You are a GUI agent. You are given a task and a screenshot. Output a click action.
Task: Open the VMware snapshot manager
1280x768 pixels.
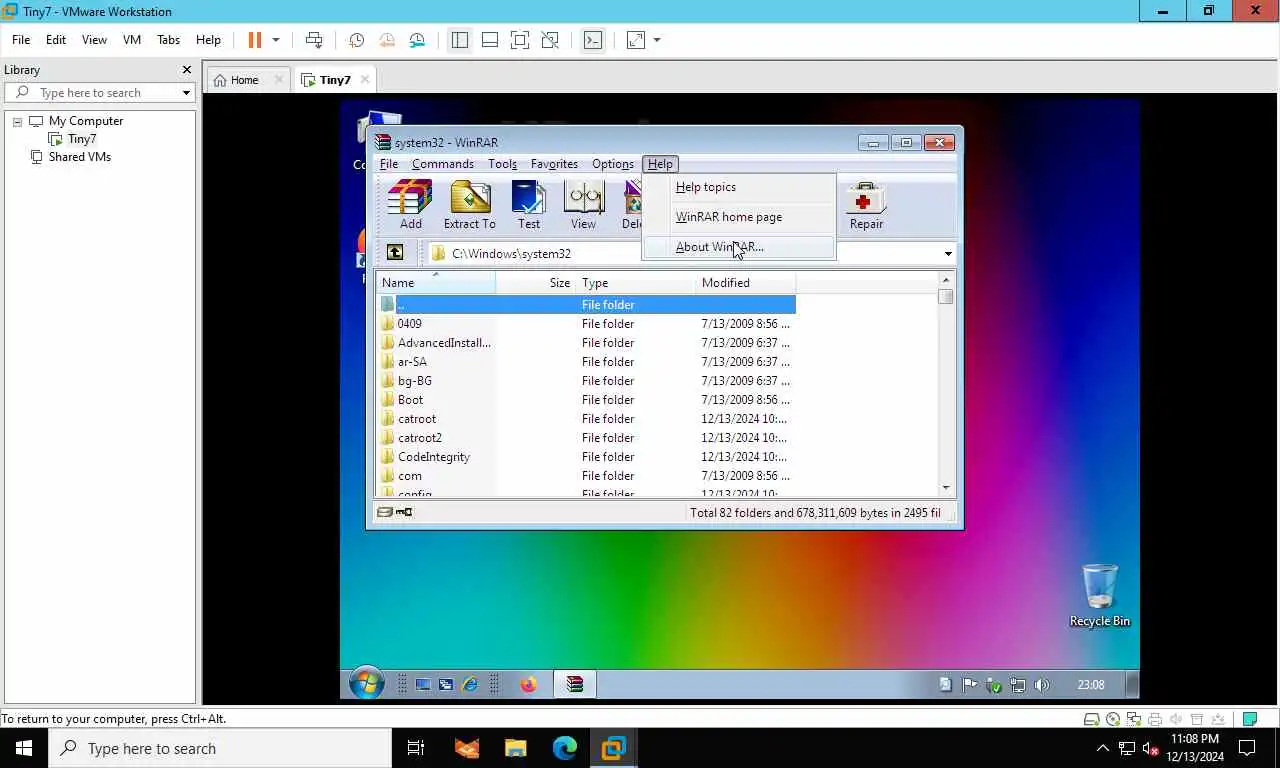click(x=417, y=40)
